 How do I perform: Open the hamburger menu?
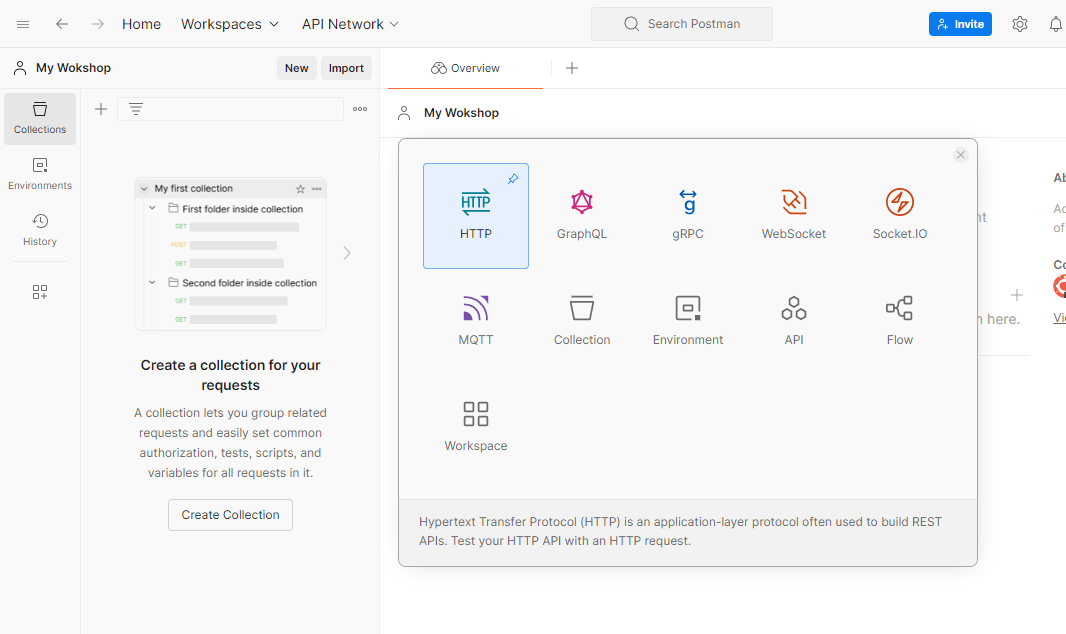23,24
